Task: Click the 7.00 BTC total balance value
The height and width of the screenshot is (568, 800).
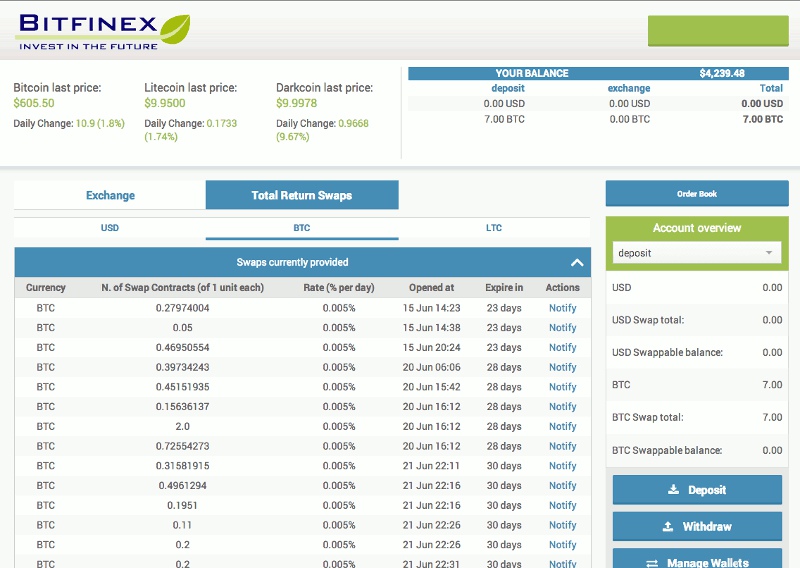Action: 762,119
